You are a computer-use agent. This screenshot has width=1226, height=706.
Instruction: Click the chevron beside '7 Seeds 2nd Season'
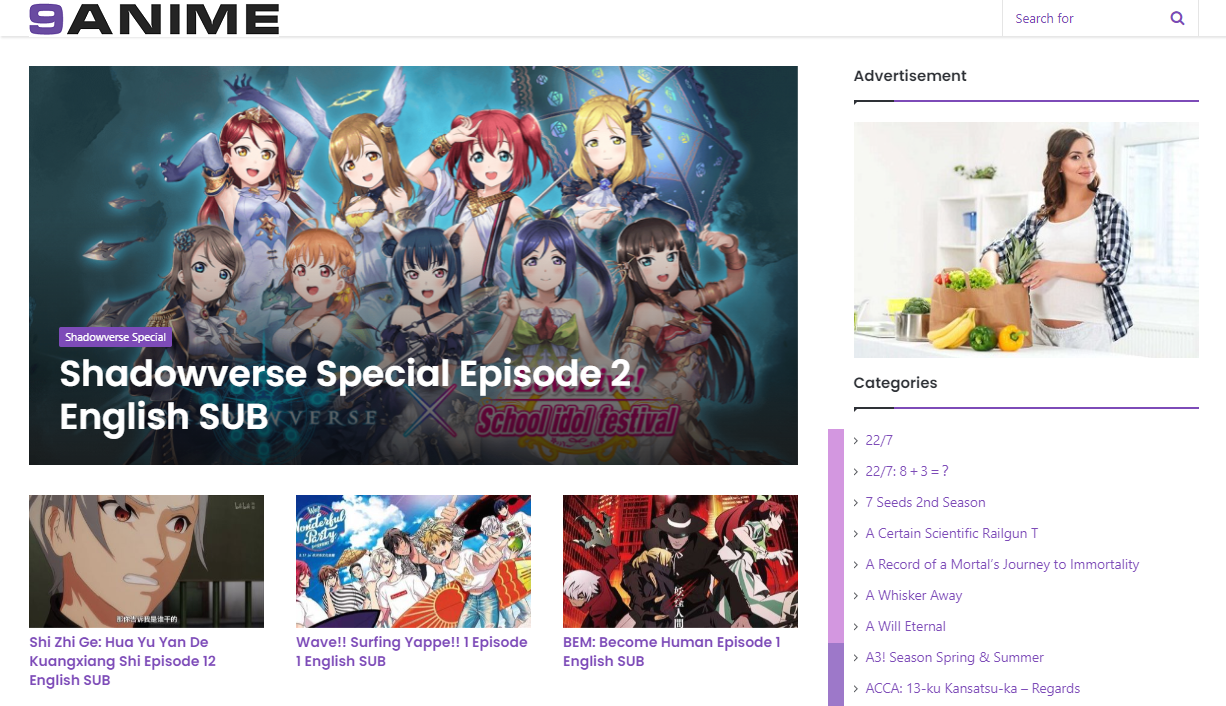pos(857,502)
